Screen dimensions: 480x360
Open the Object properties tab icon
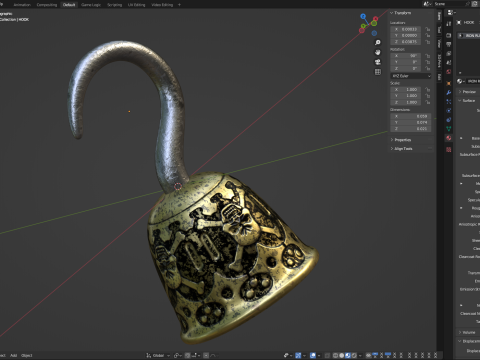449,83
